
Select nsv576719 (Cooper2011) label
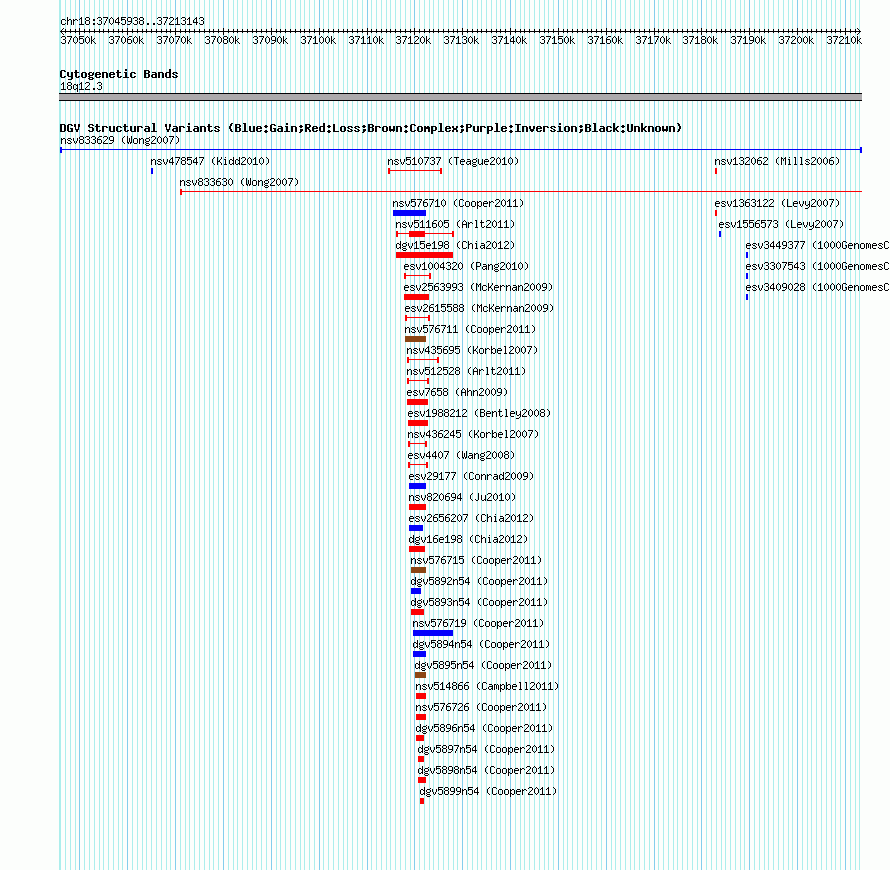click(478, 623)
